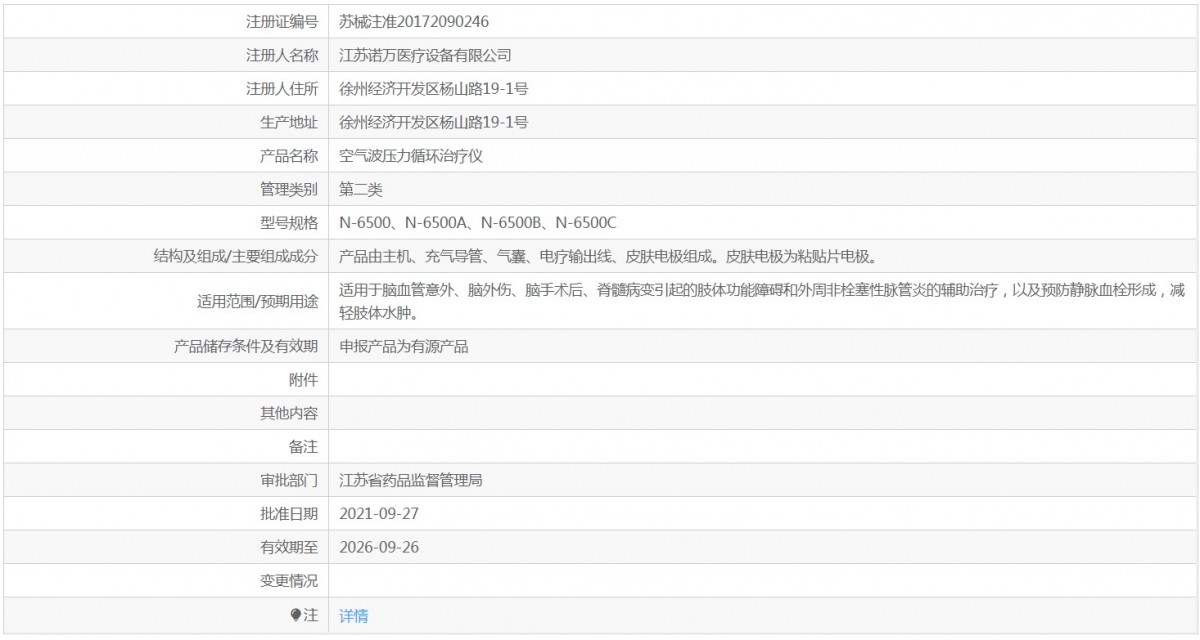
Task: Click the pin icon beside 注
Action: (295, 615)
